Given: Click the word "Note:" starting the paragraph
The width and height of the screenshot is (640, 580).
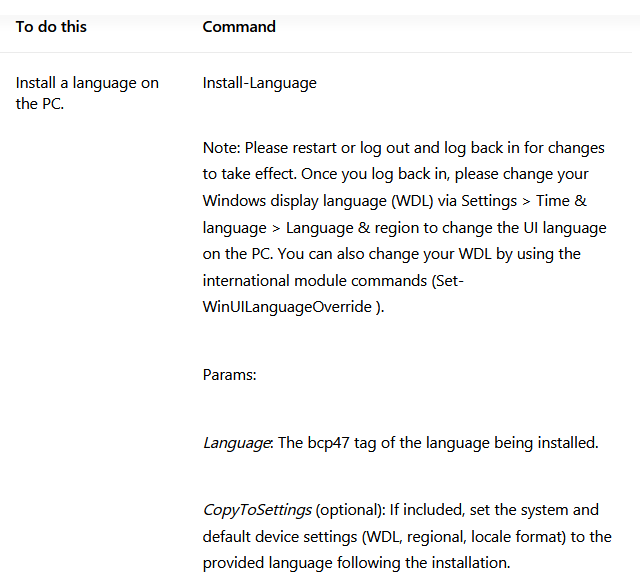Looking at the screenshot, I should click(x=222, y=148).
